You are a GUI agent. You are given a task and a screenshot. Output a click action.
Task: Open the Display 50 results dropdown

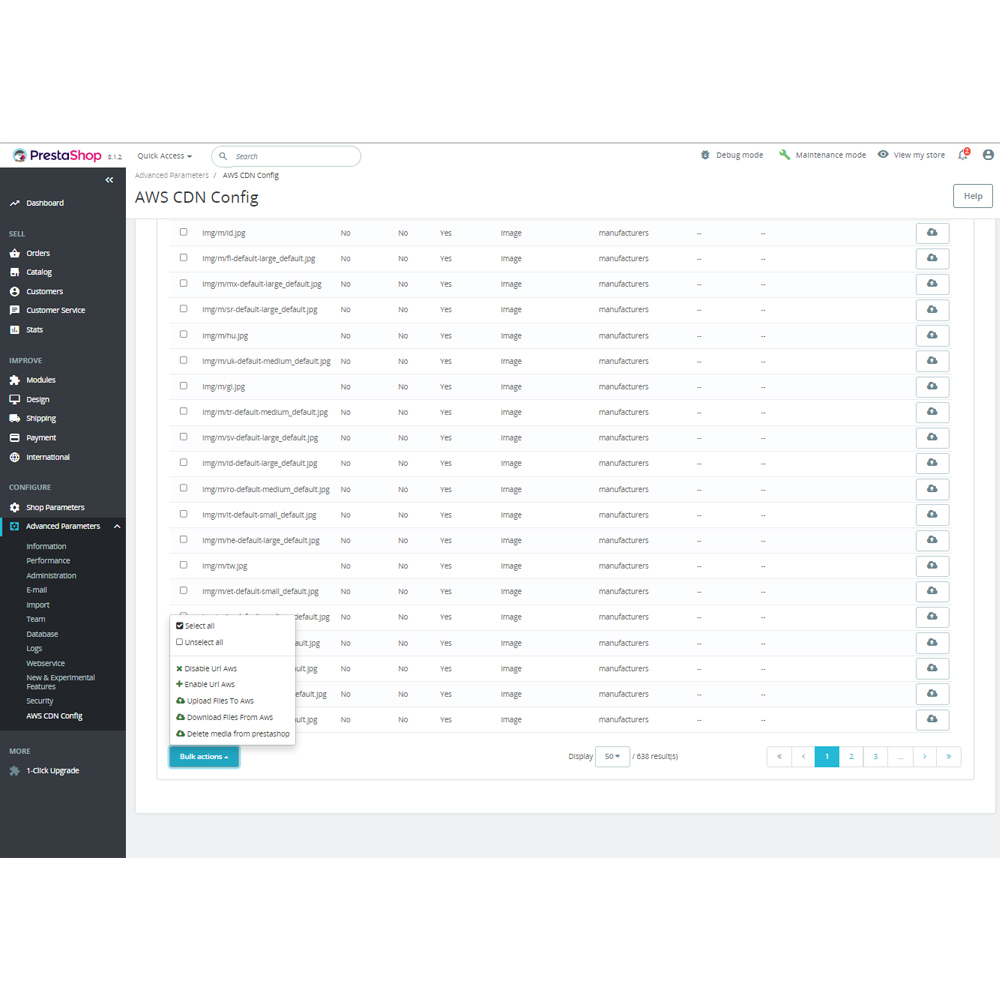click(613, 756)
